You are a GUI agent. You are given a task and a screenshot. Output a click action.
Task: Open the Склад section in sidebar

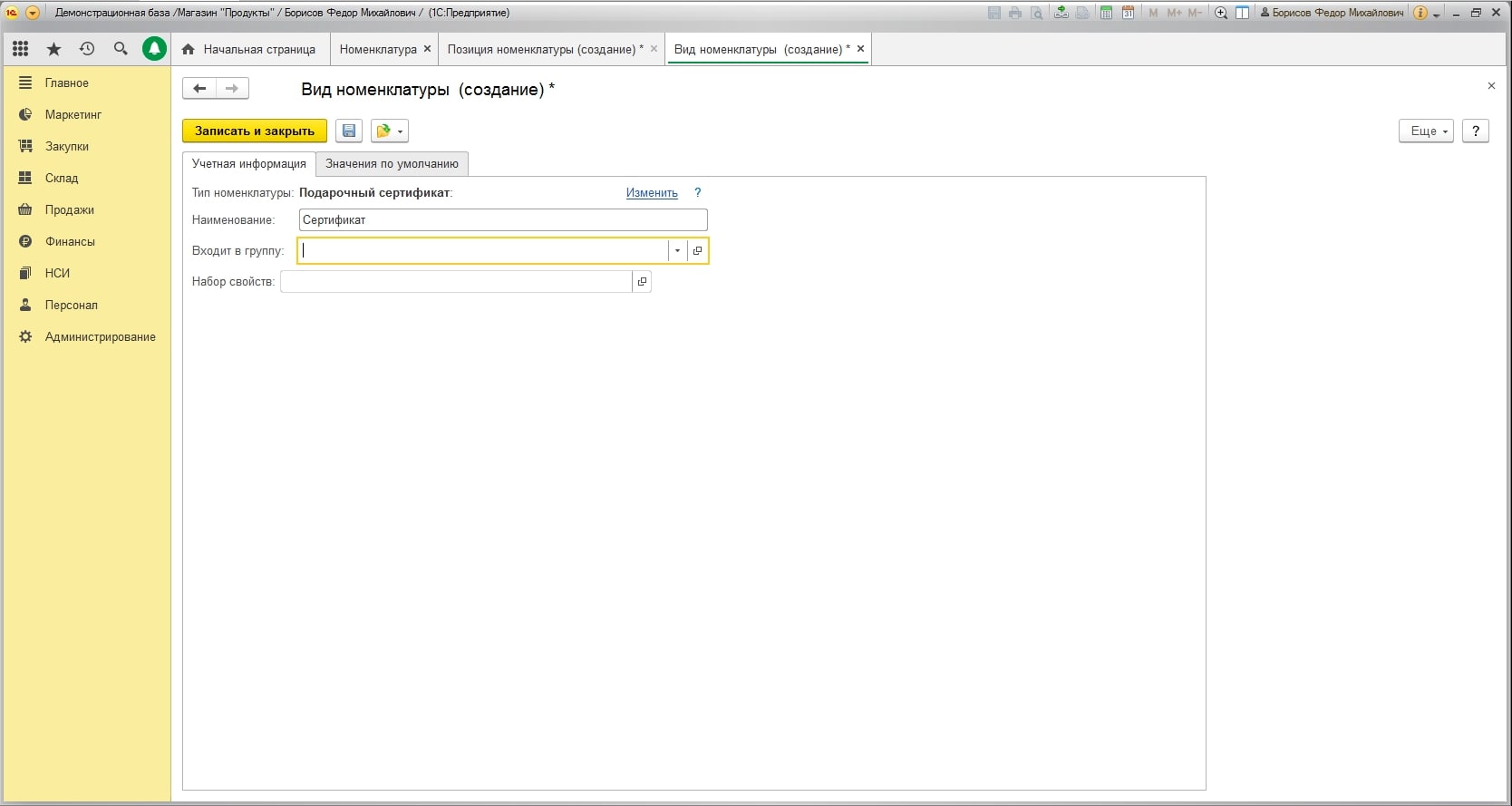(62, 178)
